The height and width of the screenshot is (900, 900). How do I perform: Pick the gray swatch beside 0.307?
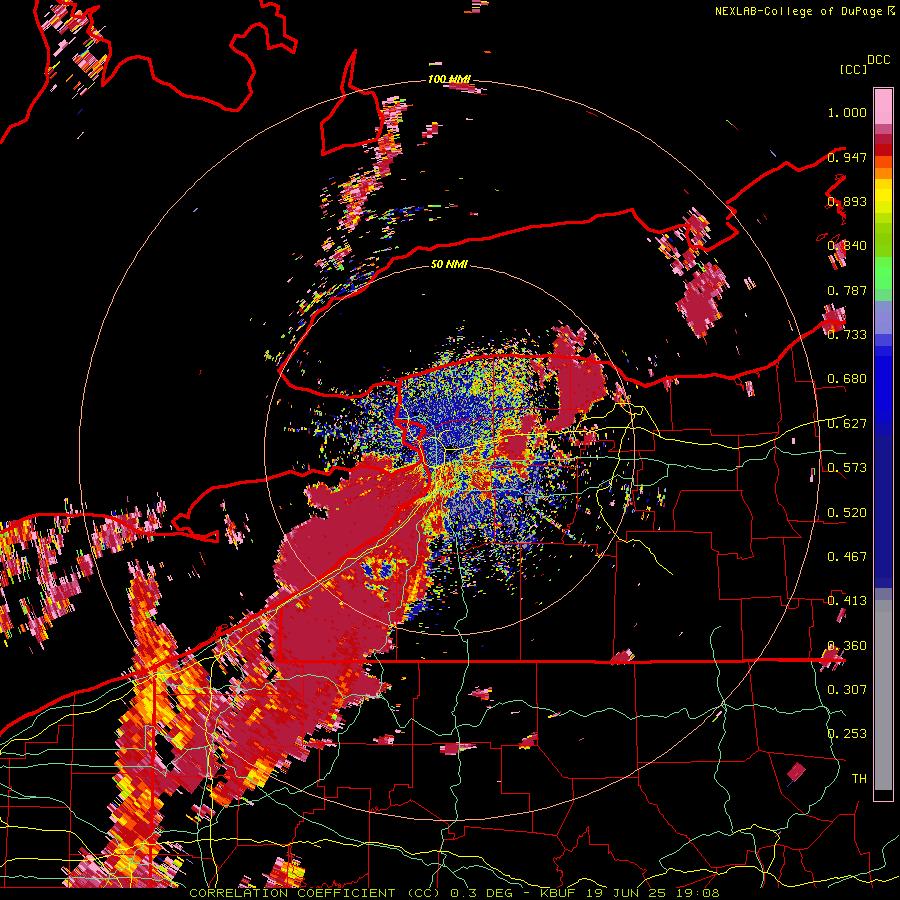883,695
